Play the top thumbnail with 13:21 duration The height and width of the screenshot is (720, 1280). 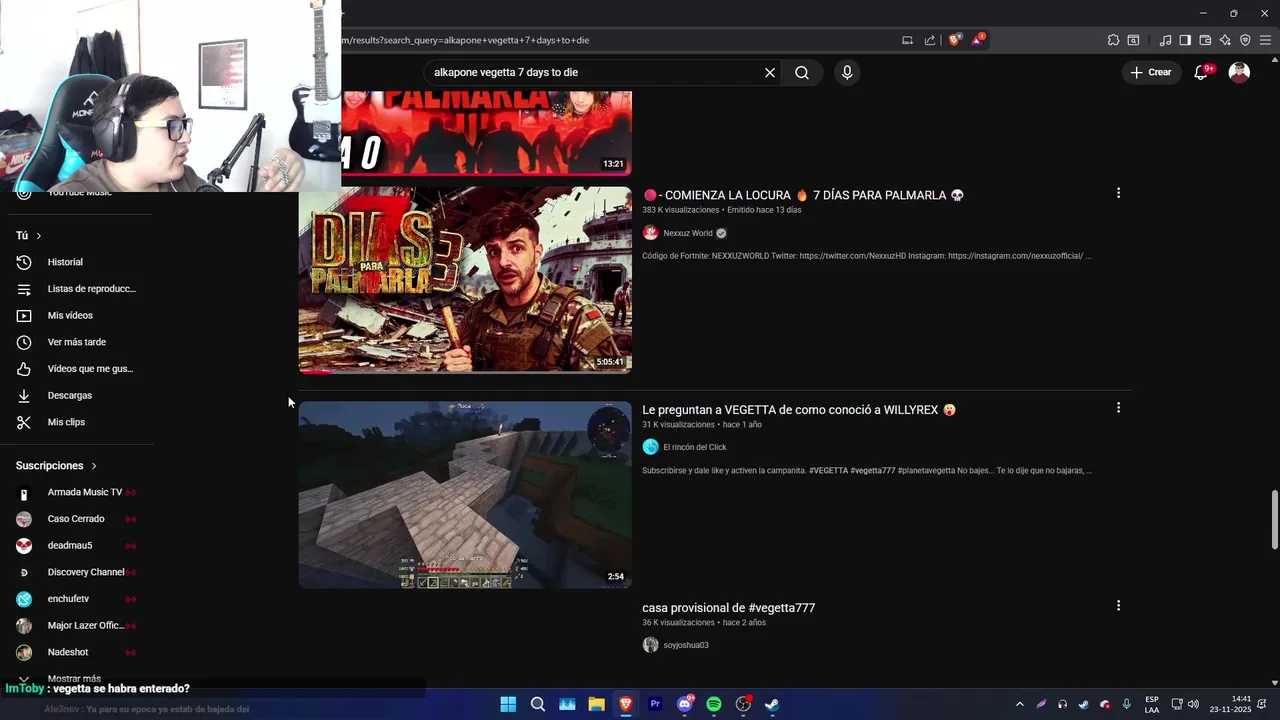click(486, 133)
